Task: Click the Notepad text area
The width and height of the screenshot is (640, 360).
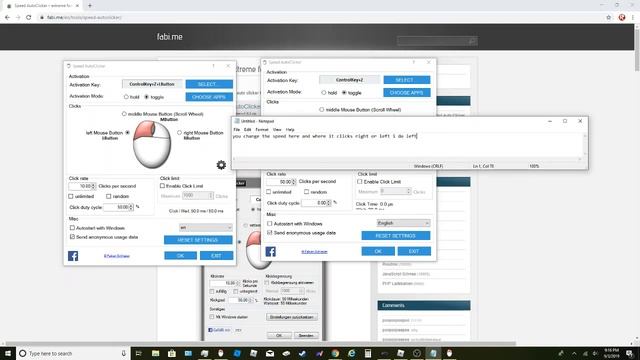Action: 407,145
